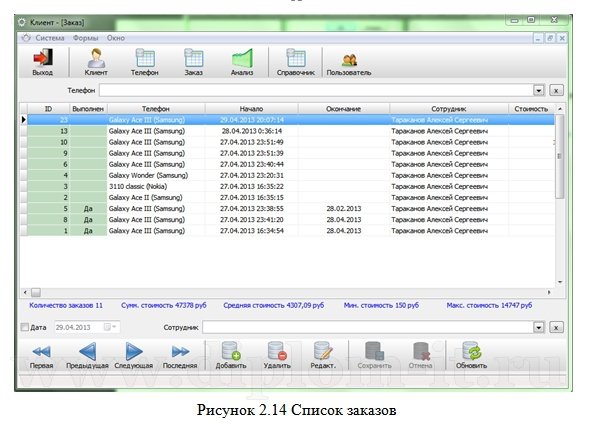Go to Следующая record
Viewport: 602px width, 426px height.
(133, 352)
